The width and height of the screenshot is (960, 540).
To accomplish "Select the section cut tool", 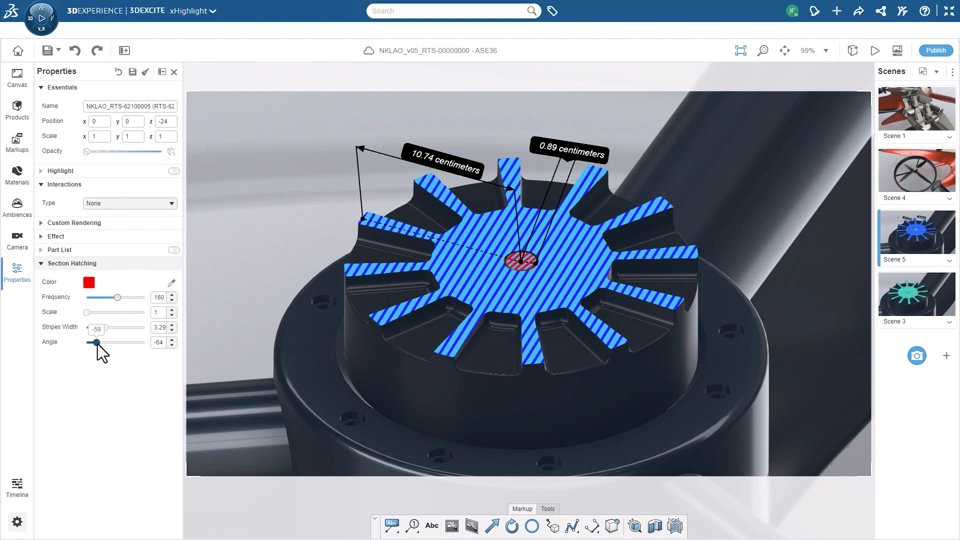I will click(x=654, y=525).
